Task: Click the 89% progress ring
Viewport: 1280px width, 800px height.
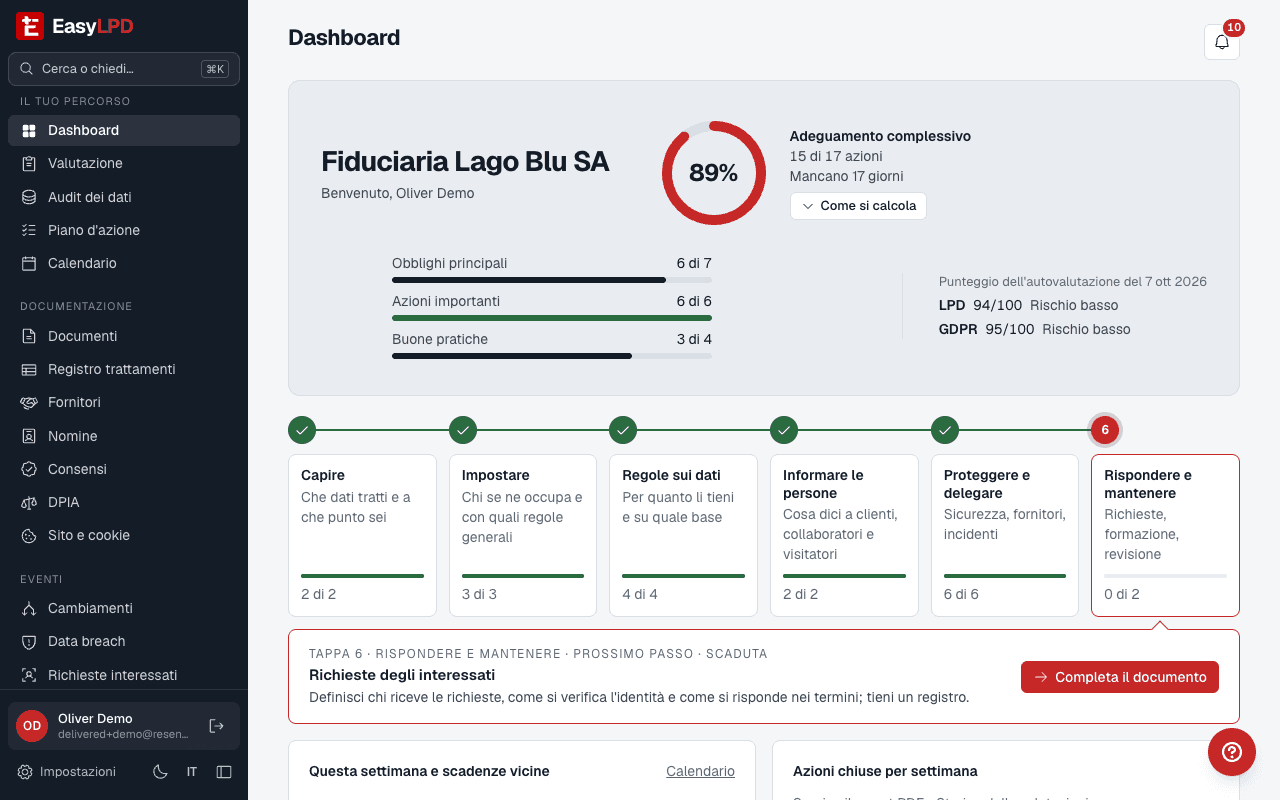Action: point(714,173)
